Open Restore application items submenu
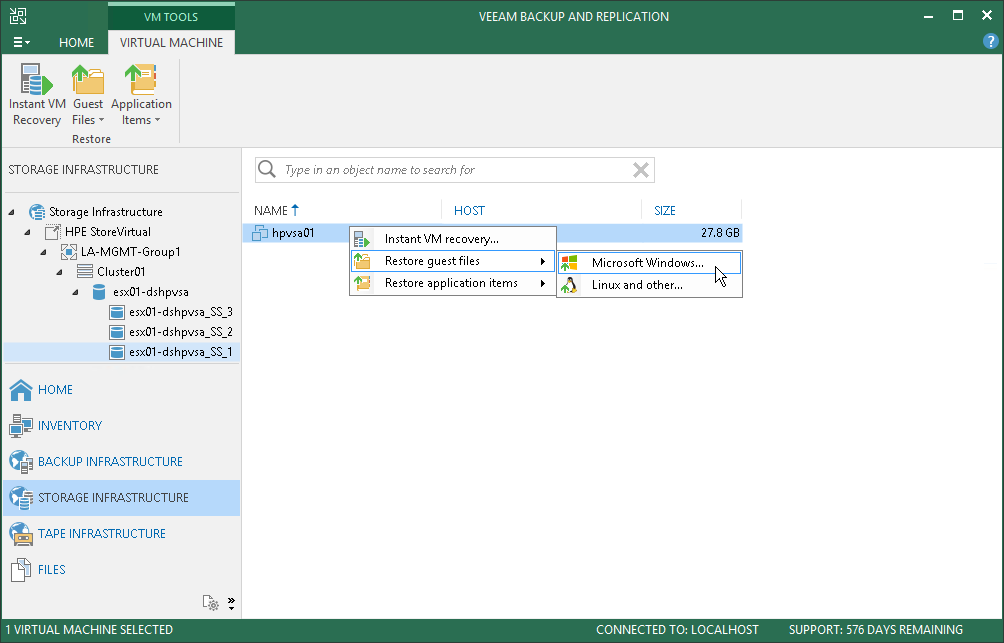This screenshot has height=643, width=1004. [453, 283]
